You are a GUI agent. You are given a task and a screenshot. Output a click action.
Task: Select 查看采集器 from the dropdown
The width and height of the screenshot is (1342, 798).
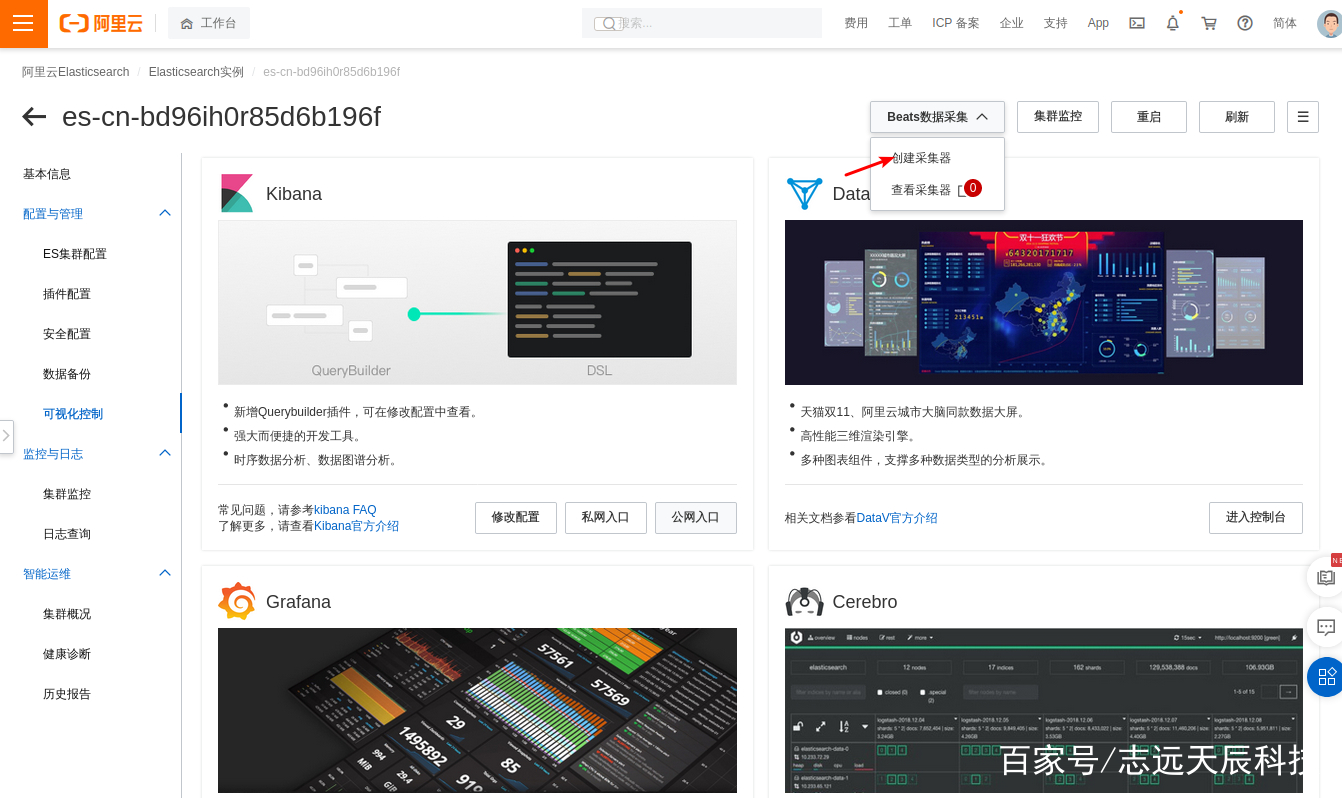click(921, 190)
